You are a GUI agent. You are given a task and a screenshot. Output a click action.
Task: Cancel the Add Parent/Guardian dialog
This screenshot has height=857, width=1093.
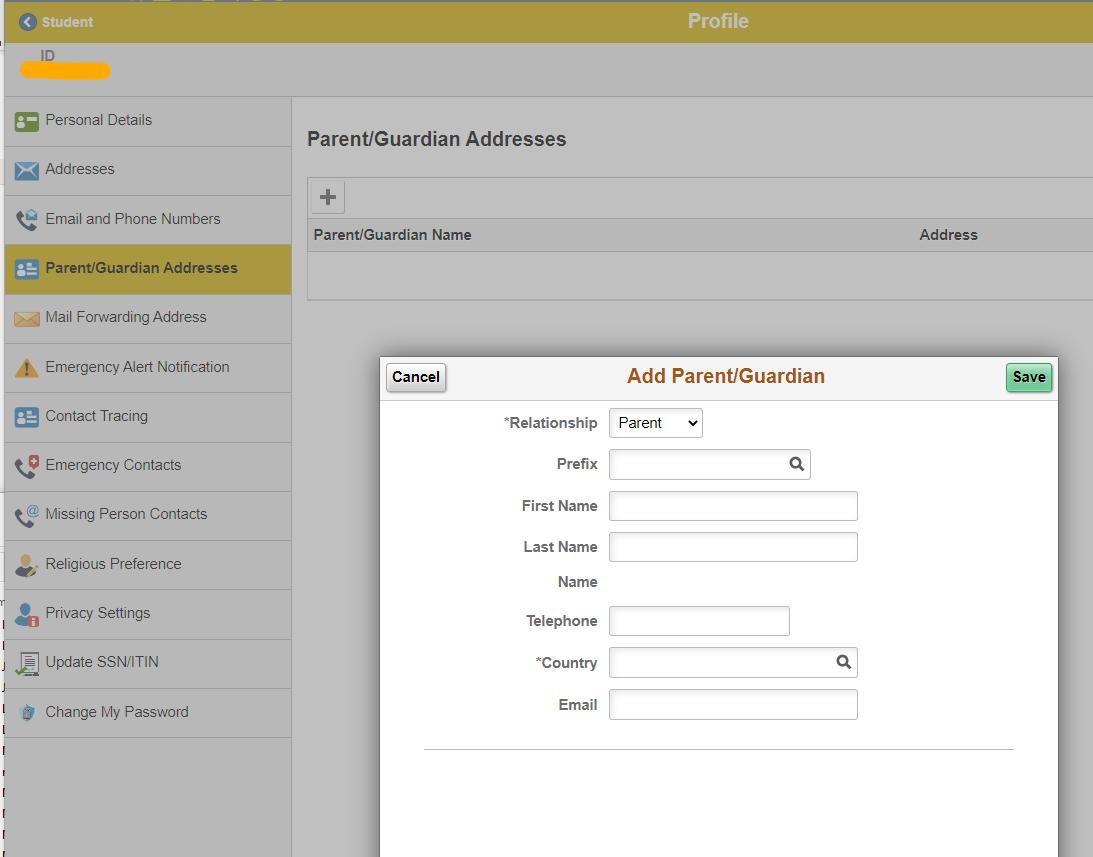(416, 377)
